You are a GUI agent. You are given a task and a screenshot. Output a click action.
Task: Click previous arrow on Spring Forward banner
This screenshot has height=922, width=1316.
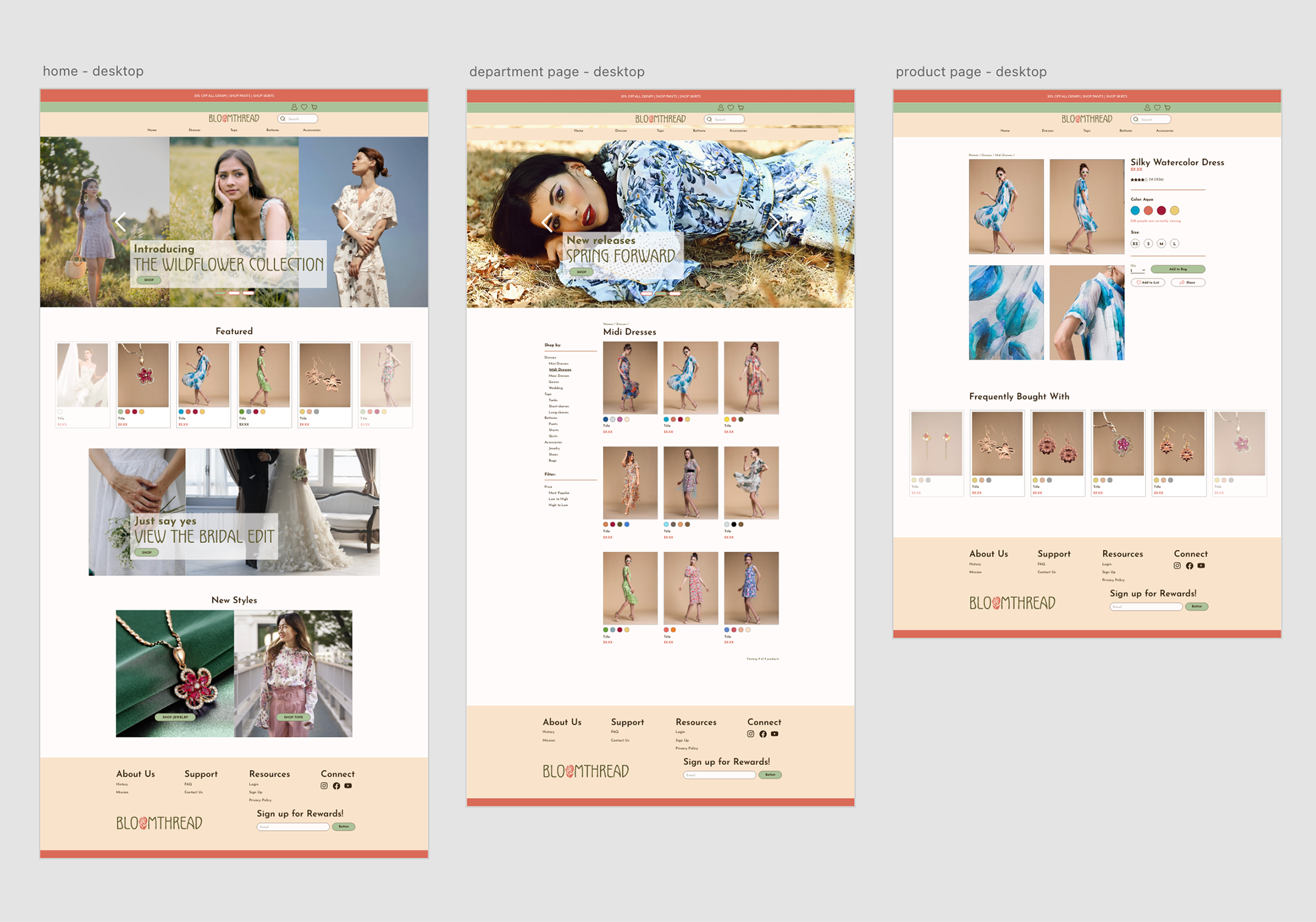tap(547, 223)
